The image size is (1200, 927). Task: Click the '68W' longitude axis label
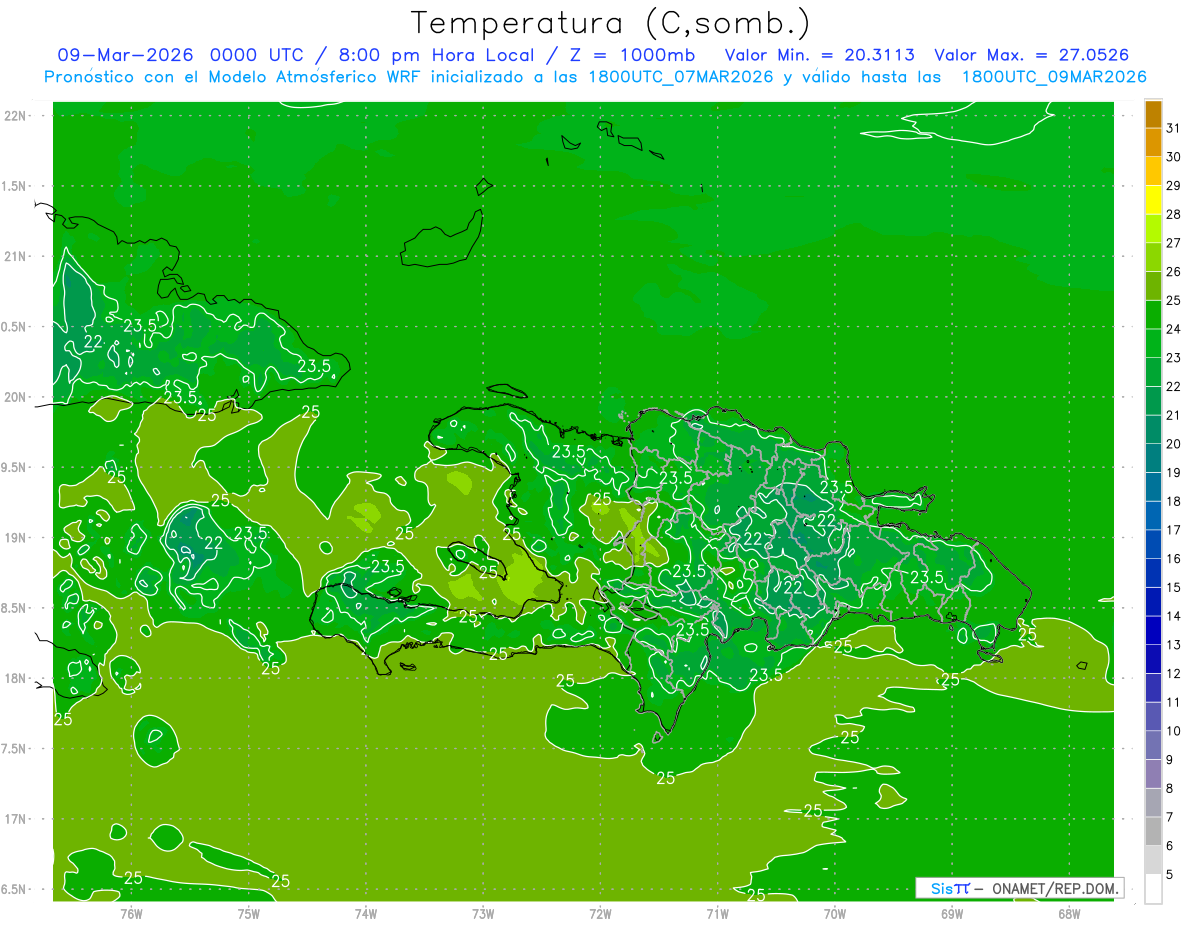(1069, 915)
